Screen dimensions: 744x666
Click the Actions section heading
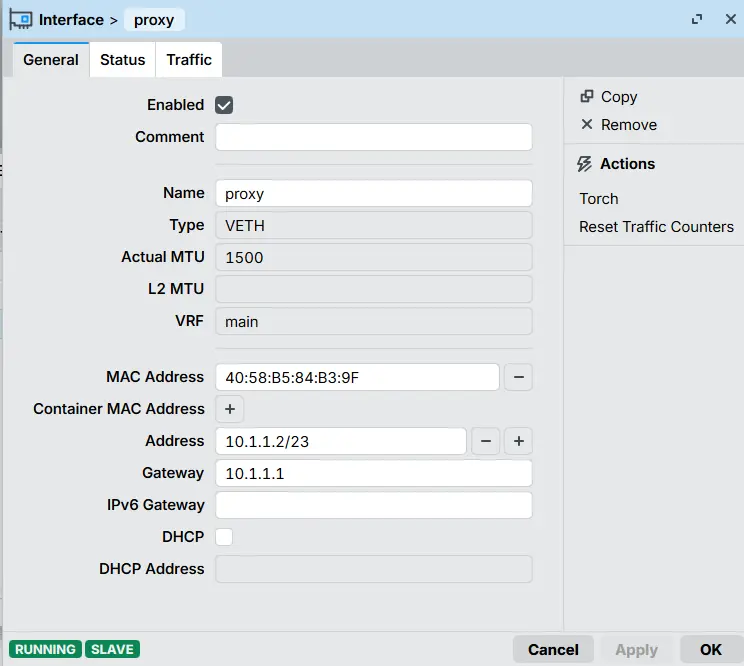(x=627, y=164)
